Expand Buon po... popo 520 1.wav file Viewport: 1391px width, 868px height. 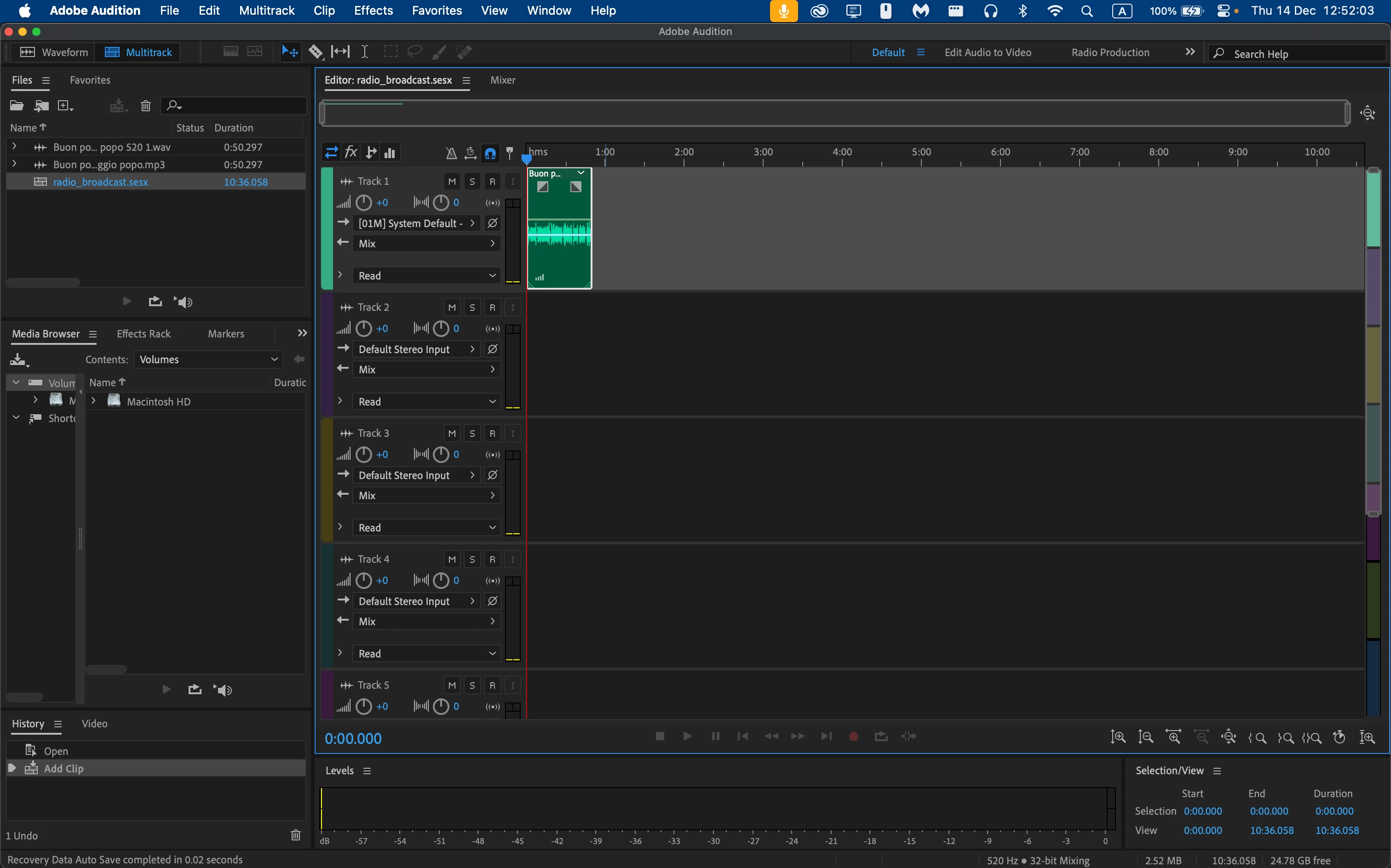click(x=14, y=147)
